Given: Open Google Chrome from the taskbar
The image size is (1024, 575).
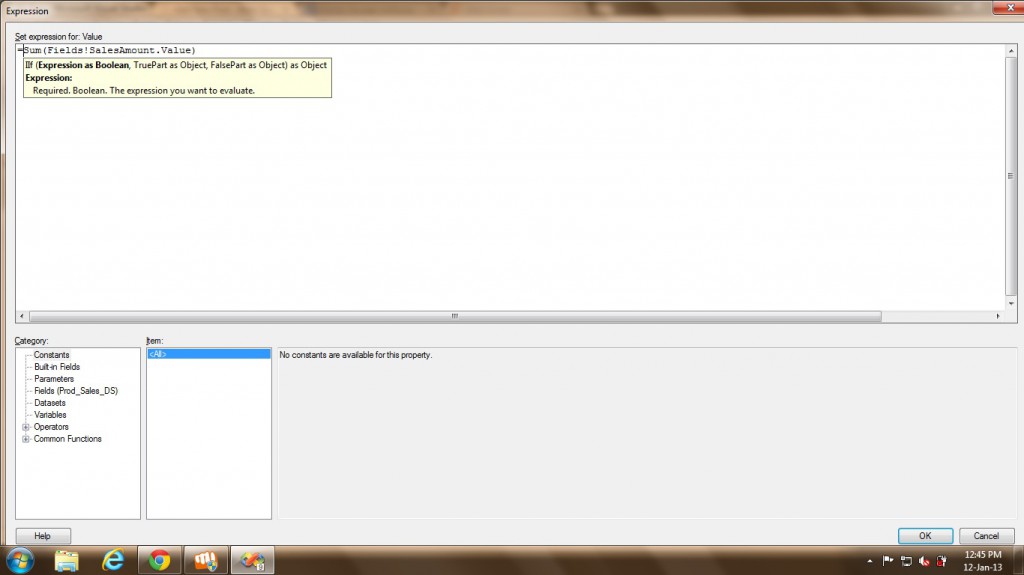Looking at the screenshot, I should pos(159,560).
